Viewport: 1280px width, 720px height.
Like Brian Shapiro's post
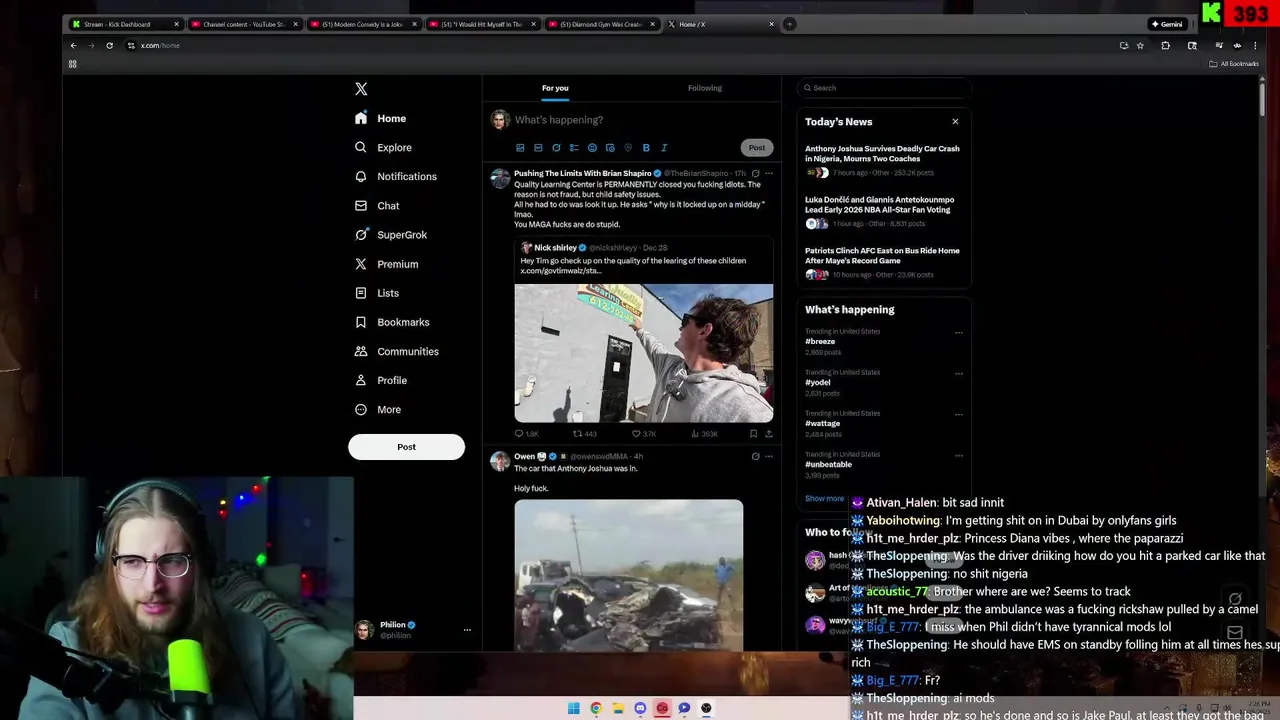pyautogui.click(x=643, y=434)
